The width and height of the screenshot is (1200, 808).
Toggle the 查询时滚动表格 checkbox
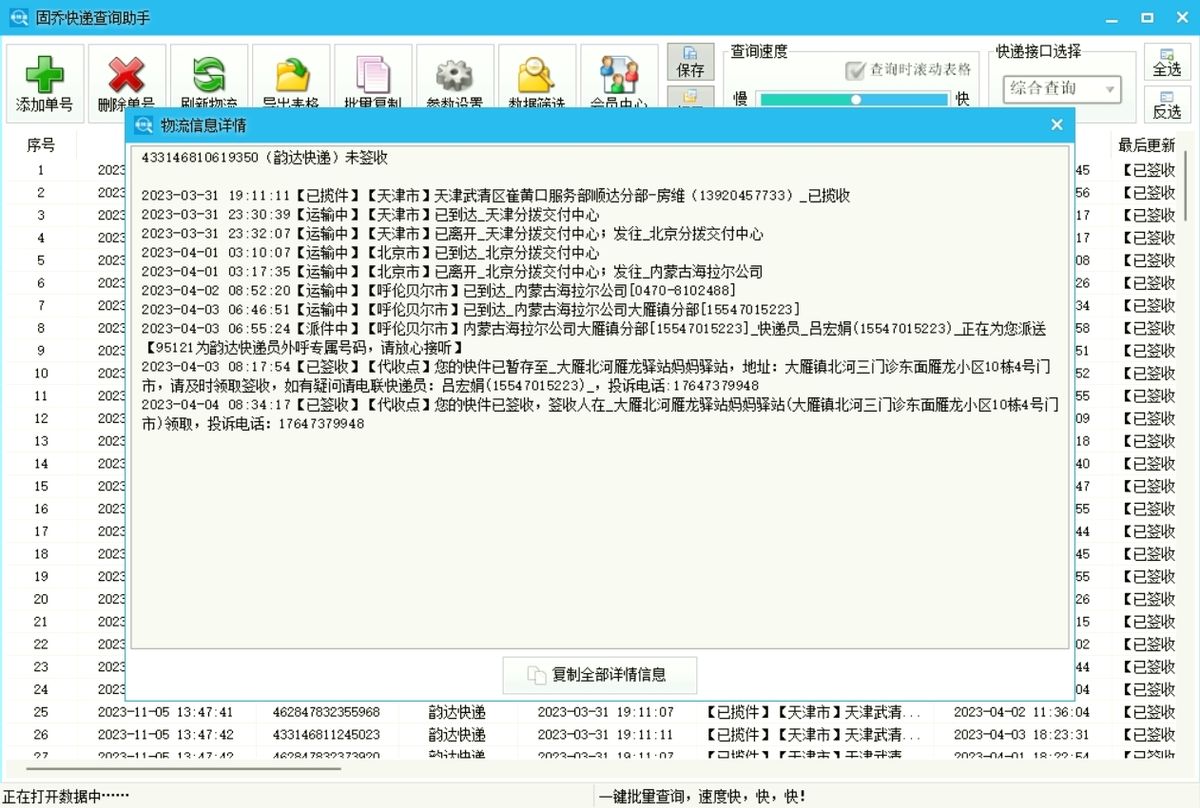tap(857, 71)
